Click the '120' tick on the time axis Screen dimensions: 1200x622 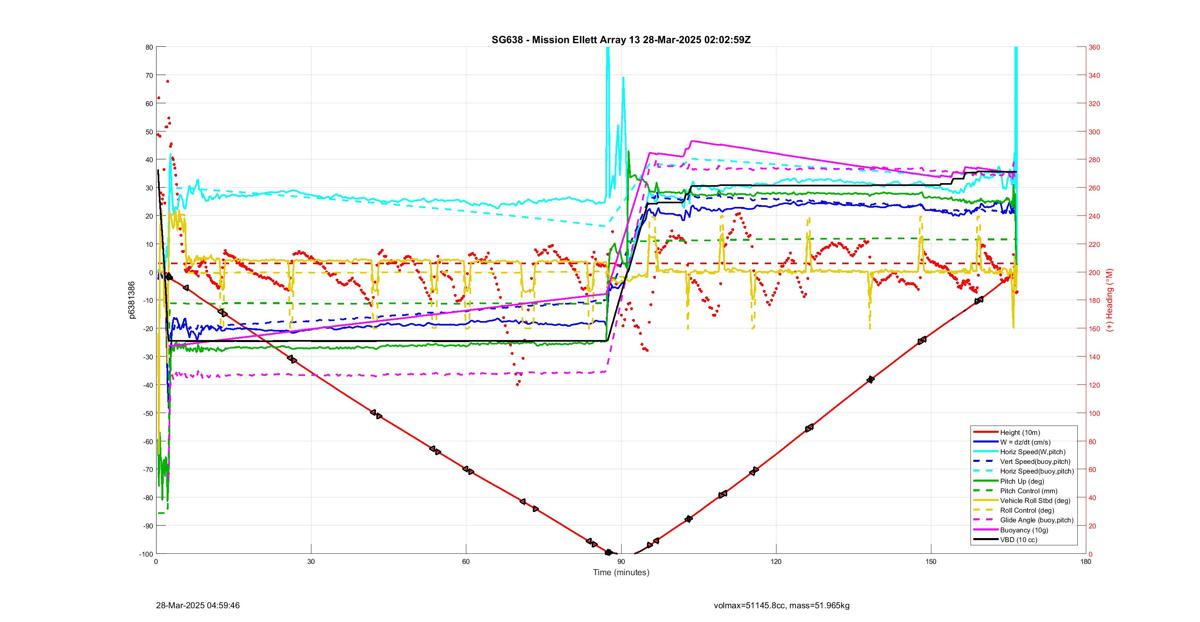pyautogui.click(x=776, y=561)
